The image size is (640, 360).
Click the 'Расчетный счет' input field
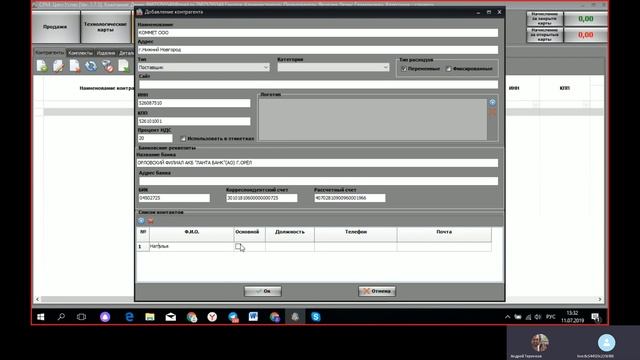pos(350,198)
